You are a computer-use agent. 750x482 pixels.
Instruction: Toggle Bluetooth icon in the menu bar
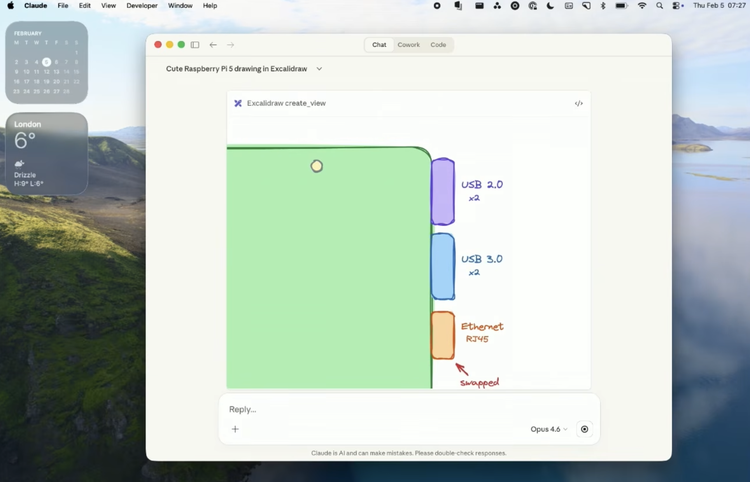603,6
